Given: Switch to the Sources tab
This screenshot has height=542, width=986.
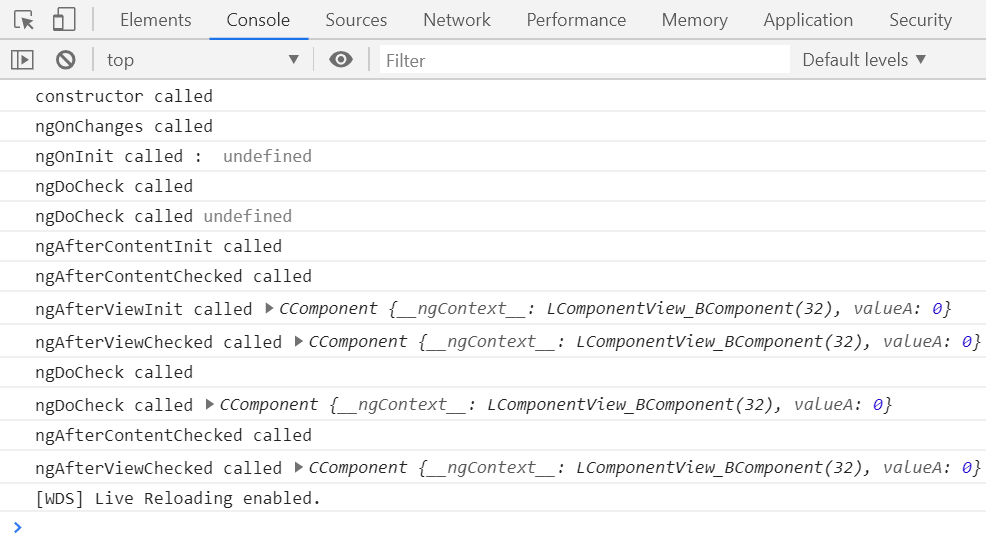Looking at the screenshot, I should [356, 20].
